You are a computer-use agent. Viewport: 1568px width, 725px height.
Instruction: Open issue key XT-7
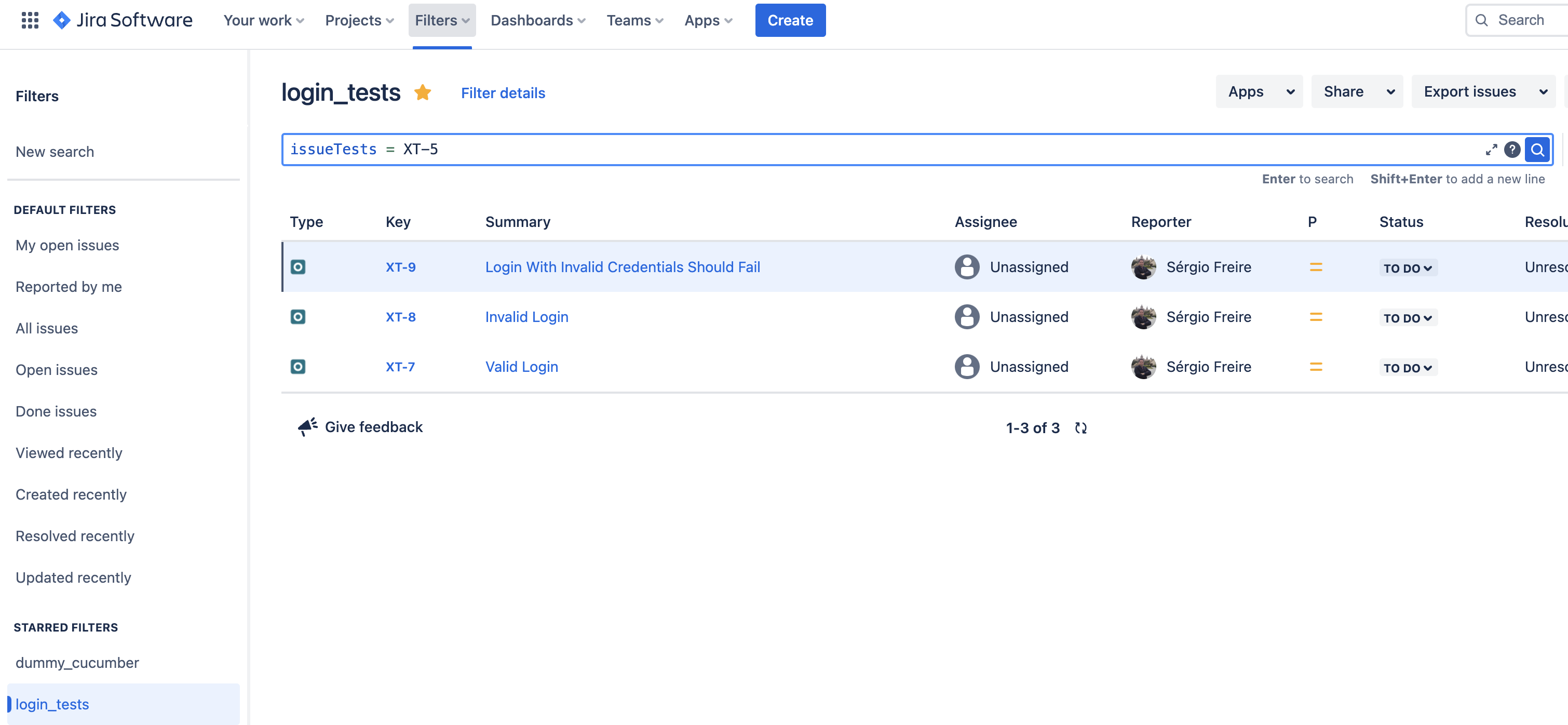400,367
